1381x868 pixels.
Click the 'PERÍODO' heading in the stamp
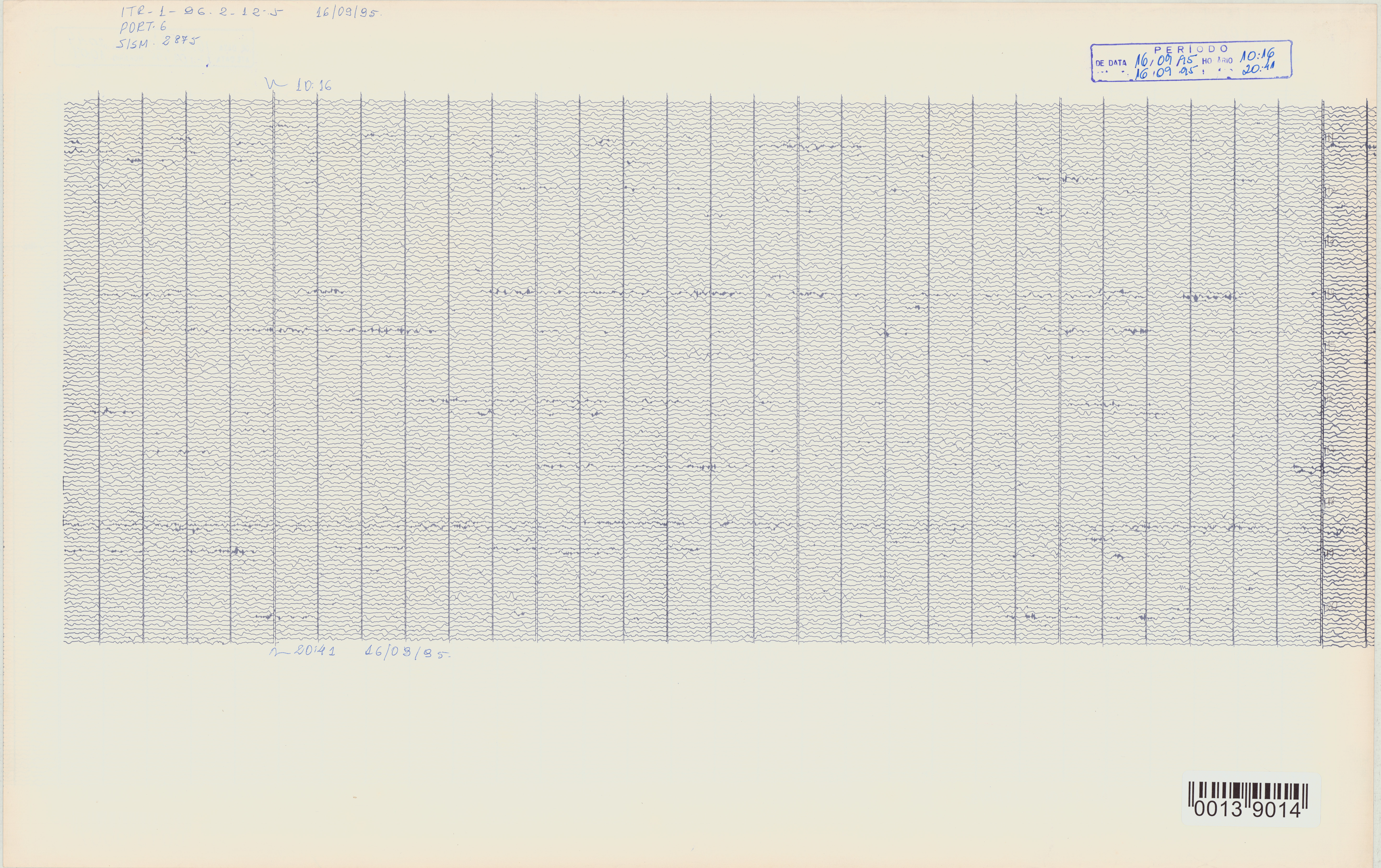coord(1191,49)
